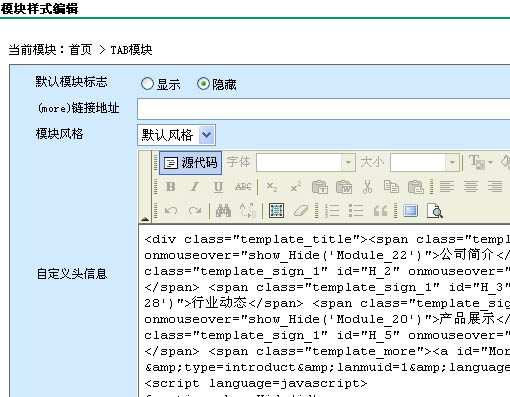Click the paste as plain text icon
Screen dimensions: 510x397
[x=320, y=187]
